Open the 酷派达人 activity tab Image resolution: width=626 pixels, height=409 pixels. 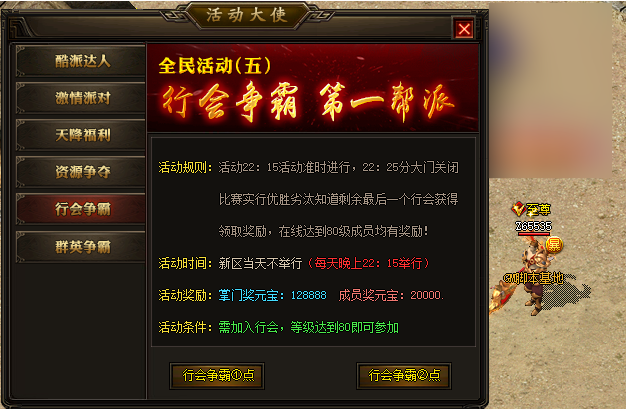pyautogui.click(x=81, y=61)
